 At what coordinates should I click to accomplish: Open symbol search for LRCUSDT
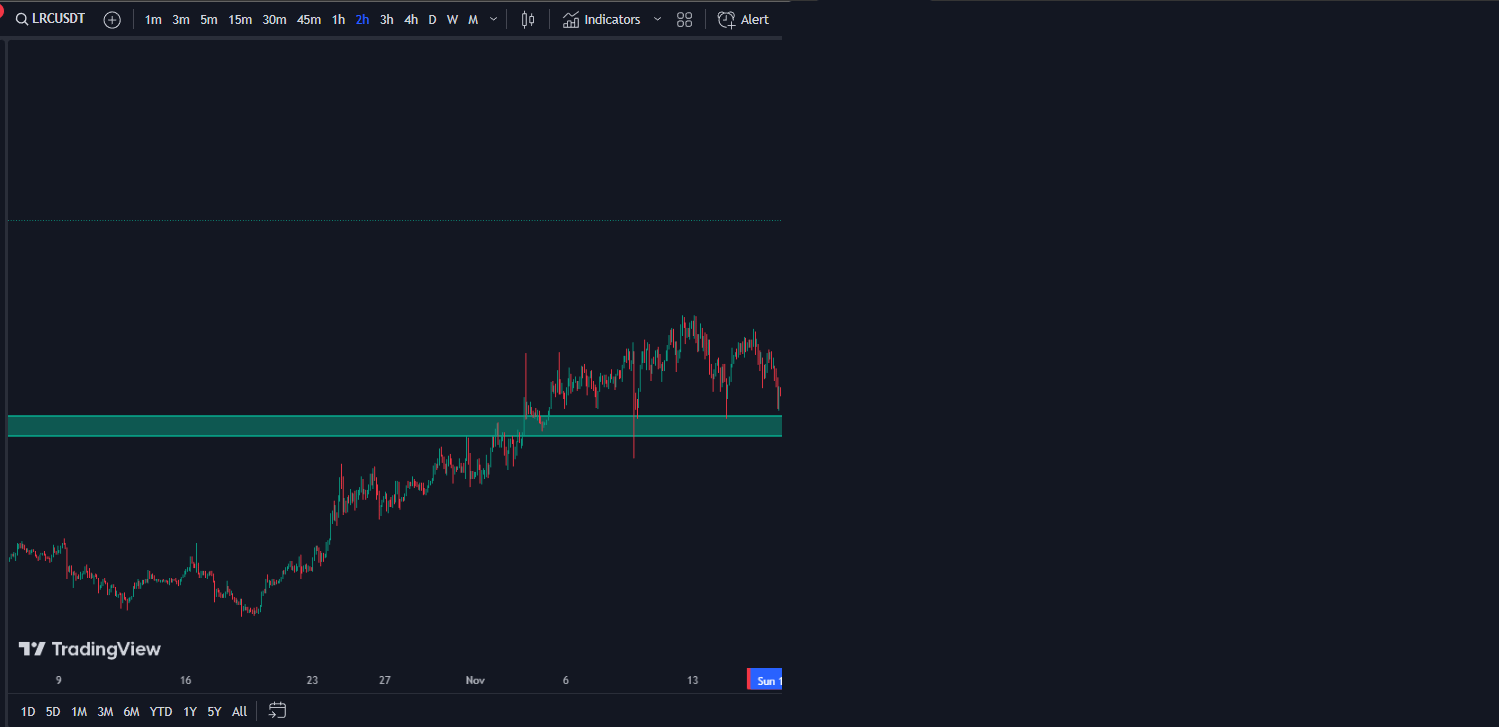pyautogui.click(x=50, y=19)
